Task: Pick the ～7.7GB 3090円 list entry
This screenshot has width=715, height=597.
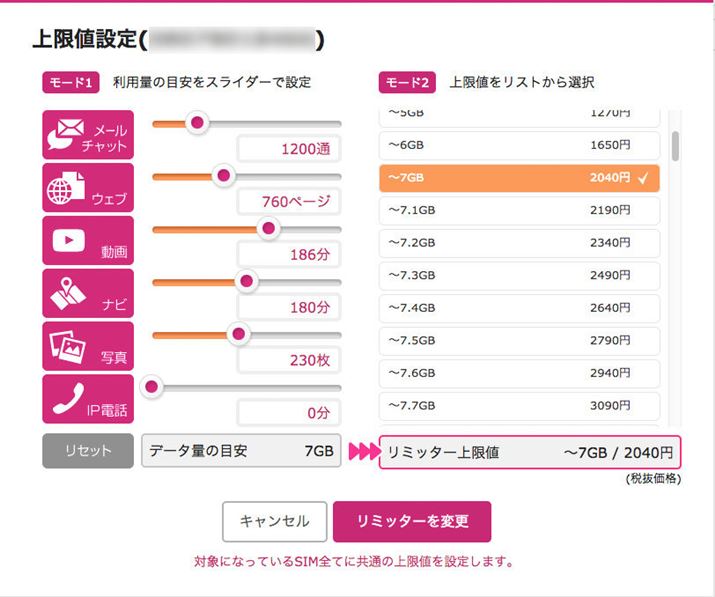Action: point(519,405)
